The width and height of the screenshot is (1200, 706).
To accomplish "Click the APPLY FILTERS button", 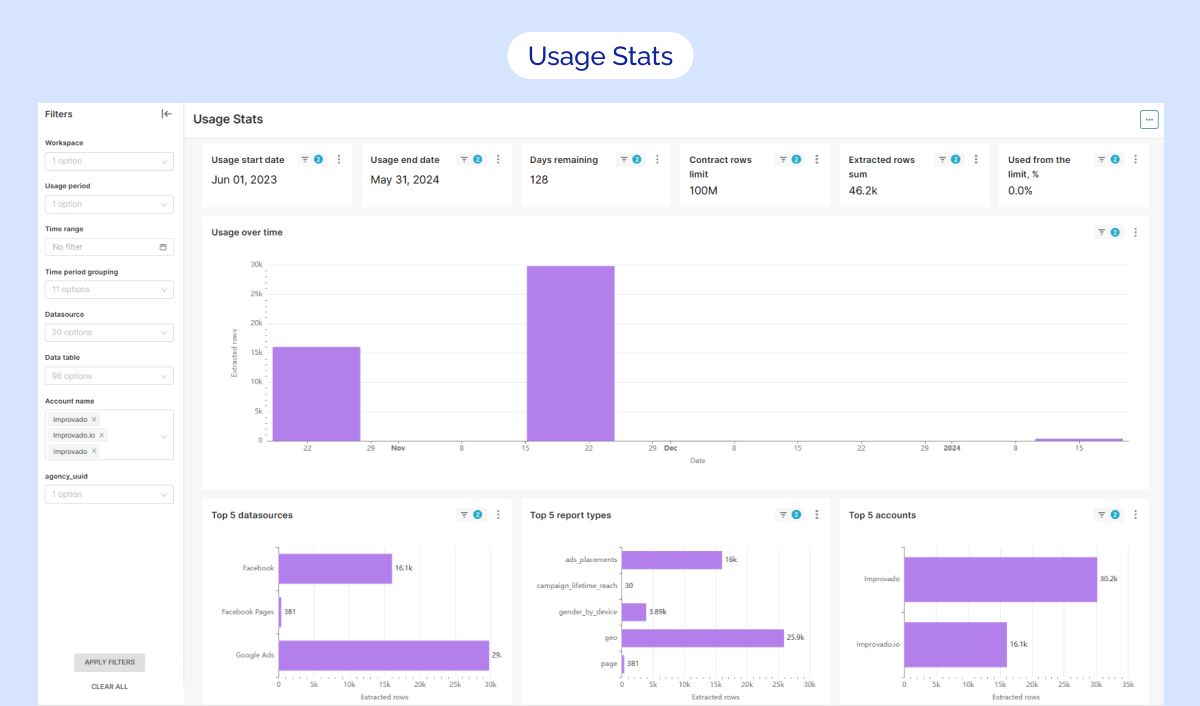I will tap(109, 662).
